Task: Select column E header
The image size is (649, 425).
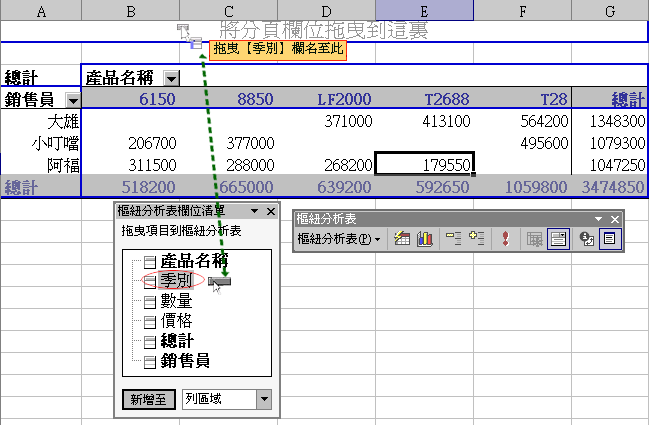Action: pyautogui.click(x=425, y=10)
